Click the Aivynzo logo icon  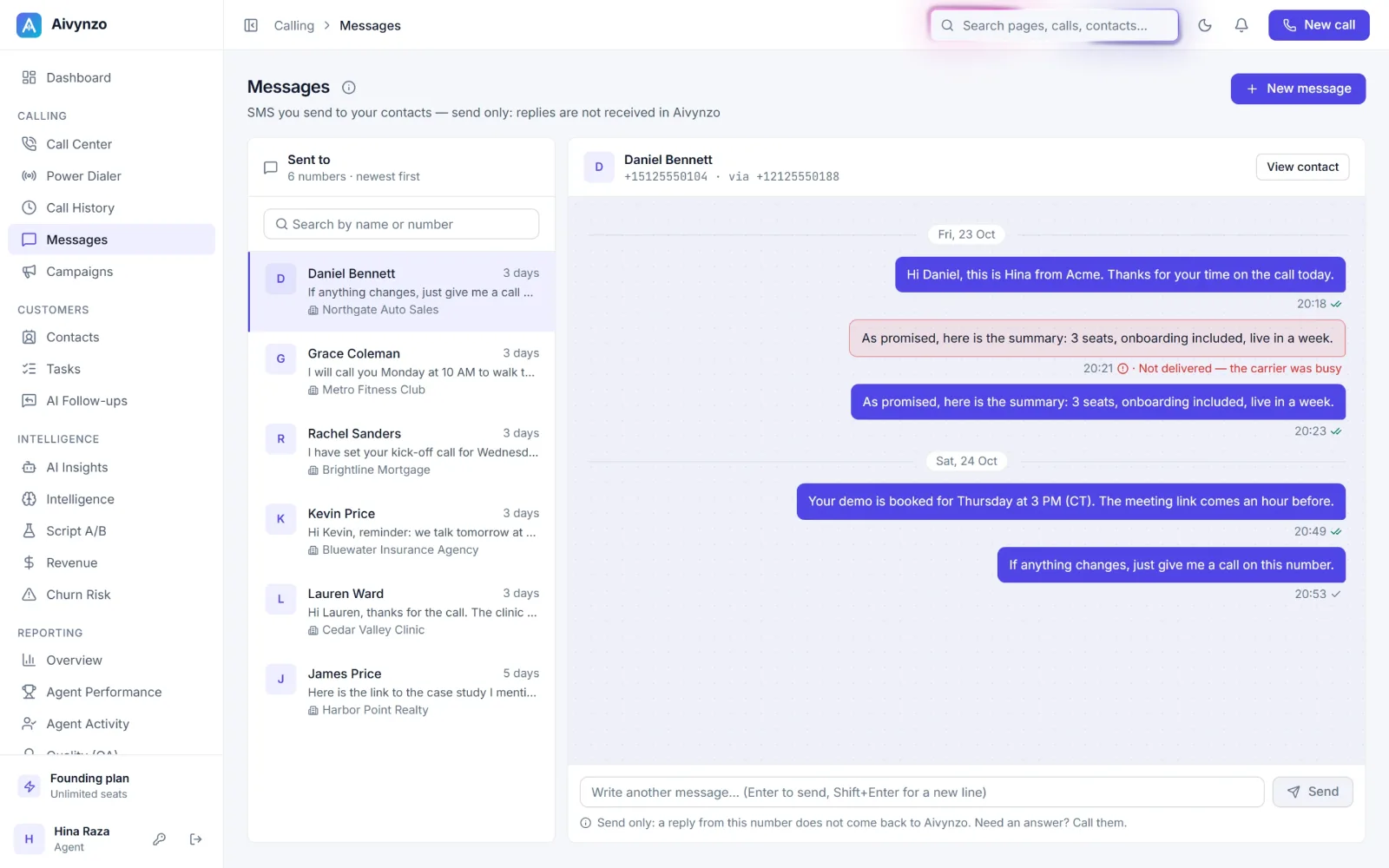pyautogui.click(x=29, y=25)
